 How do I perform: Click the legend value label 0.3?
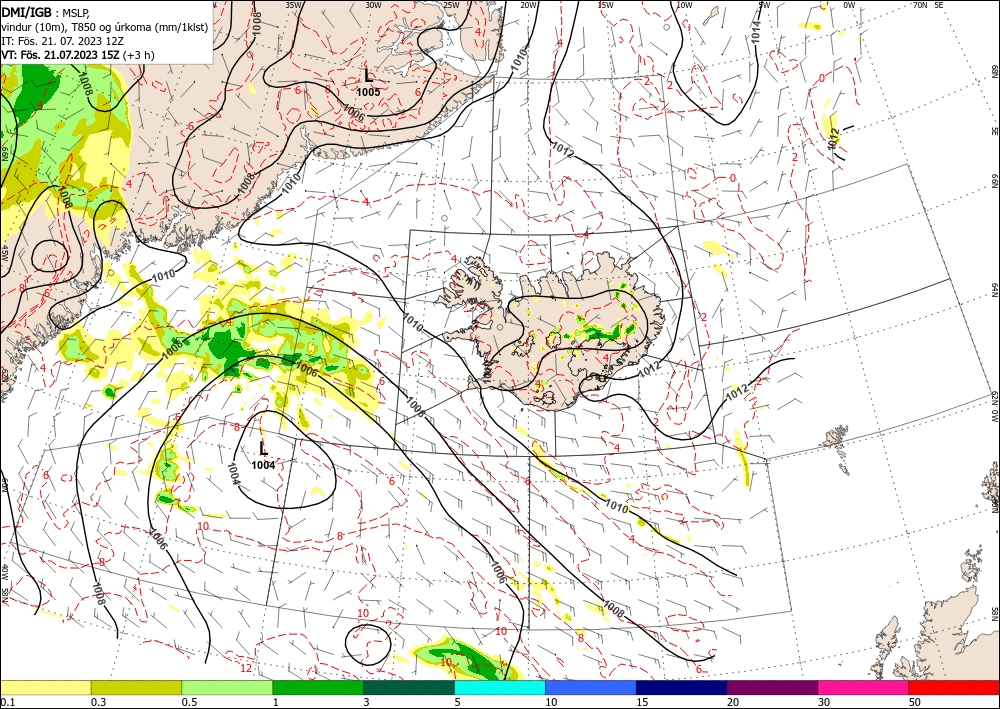(x=98, y=702)
